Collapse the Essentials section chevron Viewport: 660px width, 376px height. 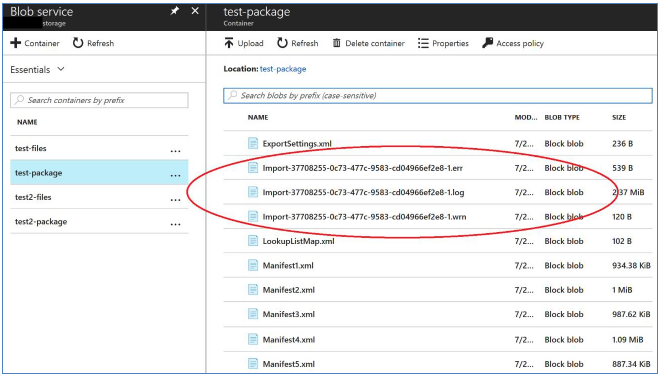61,69
